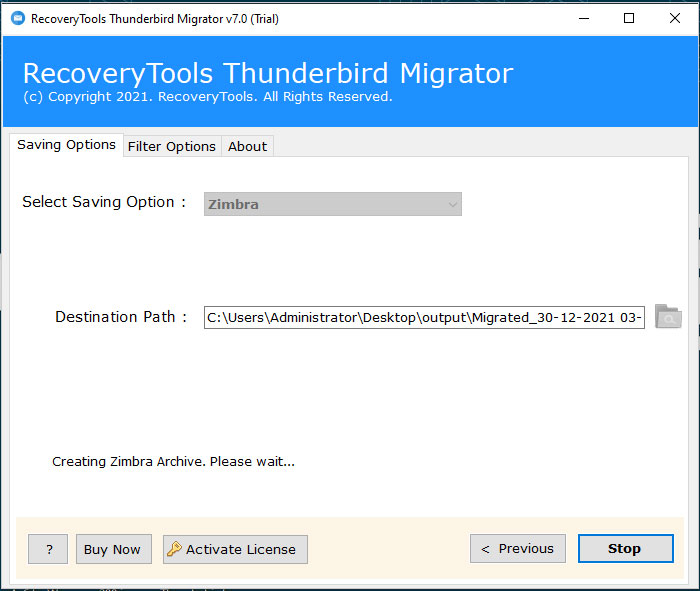The image size is (700, 591).
Task: Click the browse folder icon beside Destination Path
Action: point(668,316)
